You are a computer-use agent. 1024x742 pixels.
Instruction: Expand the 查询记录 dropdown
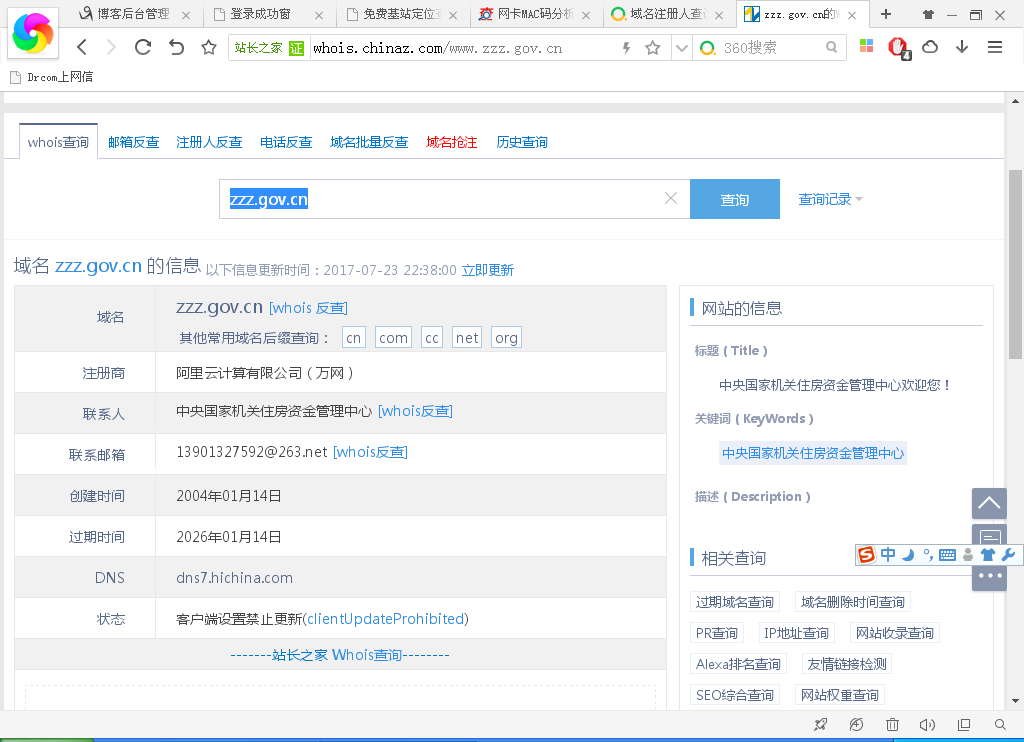pyautogui.click(x=830, y=199)
